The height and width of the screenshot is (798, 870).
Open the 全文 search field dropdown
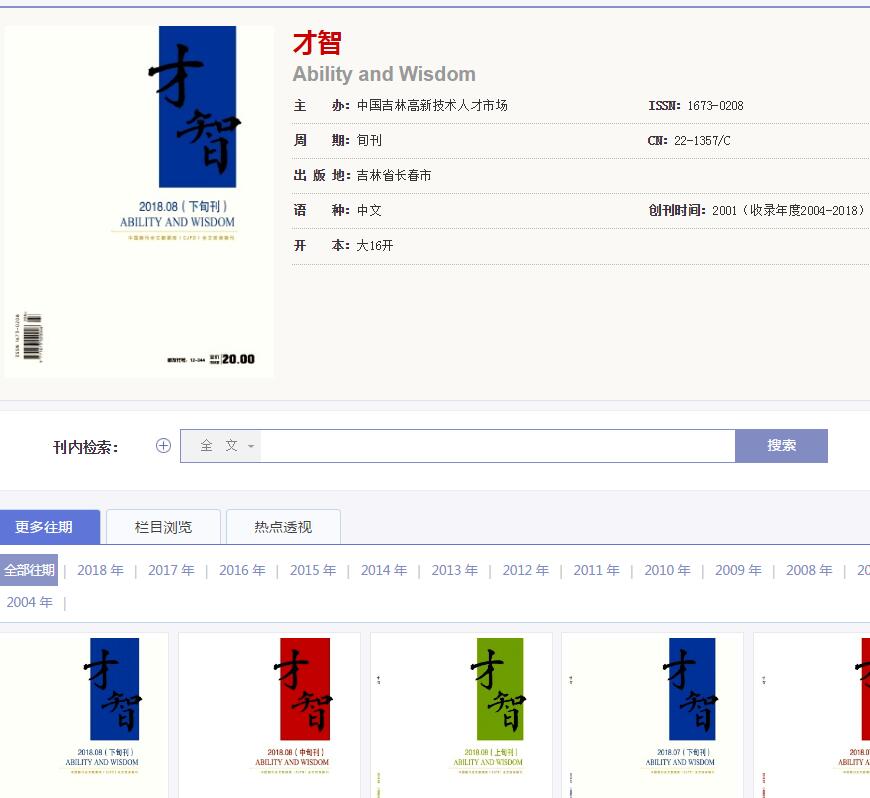[221, 446]
